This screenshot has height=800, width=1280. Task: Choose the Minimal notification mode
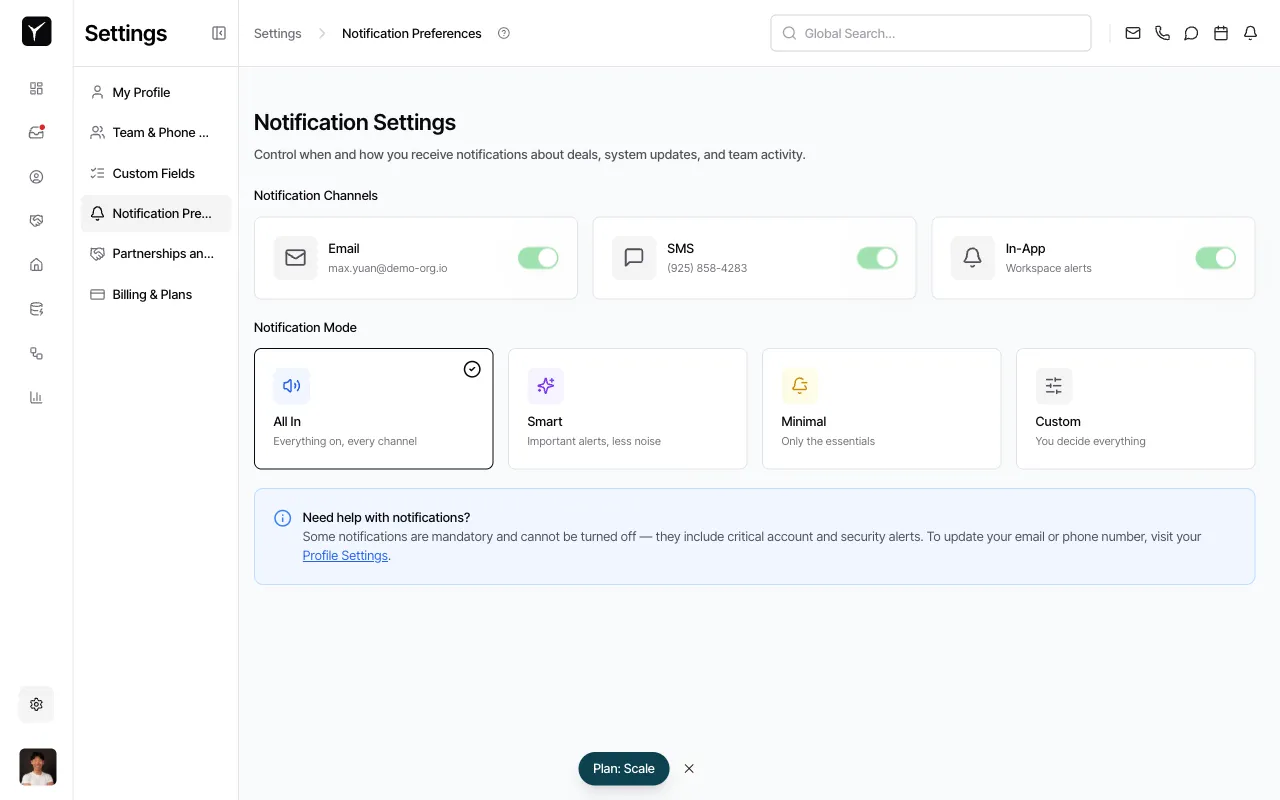[x=881, y=408]
